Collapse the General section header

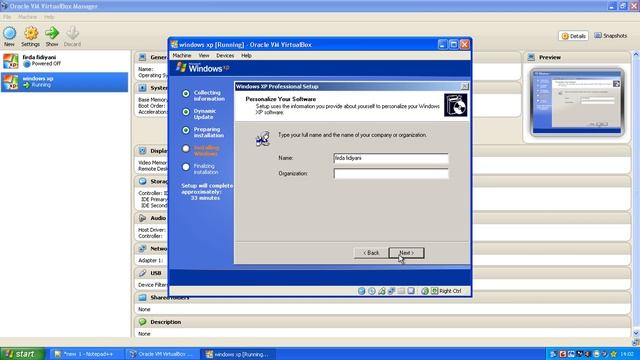pyautogui.click(x=151, y=57)
